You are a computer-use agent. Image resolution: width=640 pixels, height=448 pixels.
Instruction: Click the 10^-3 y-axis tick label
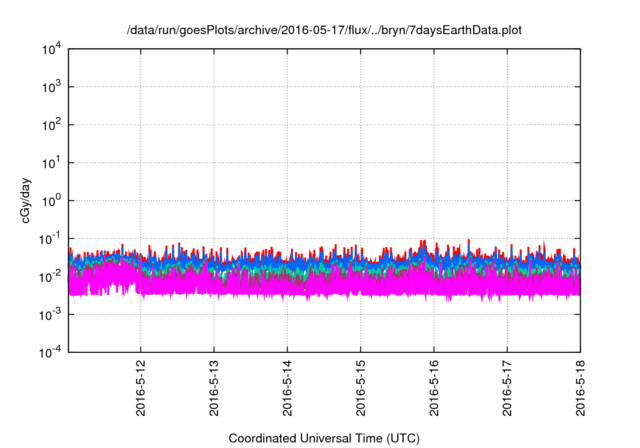pos(50,315)
